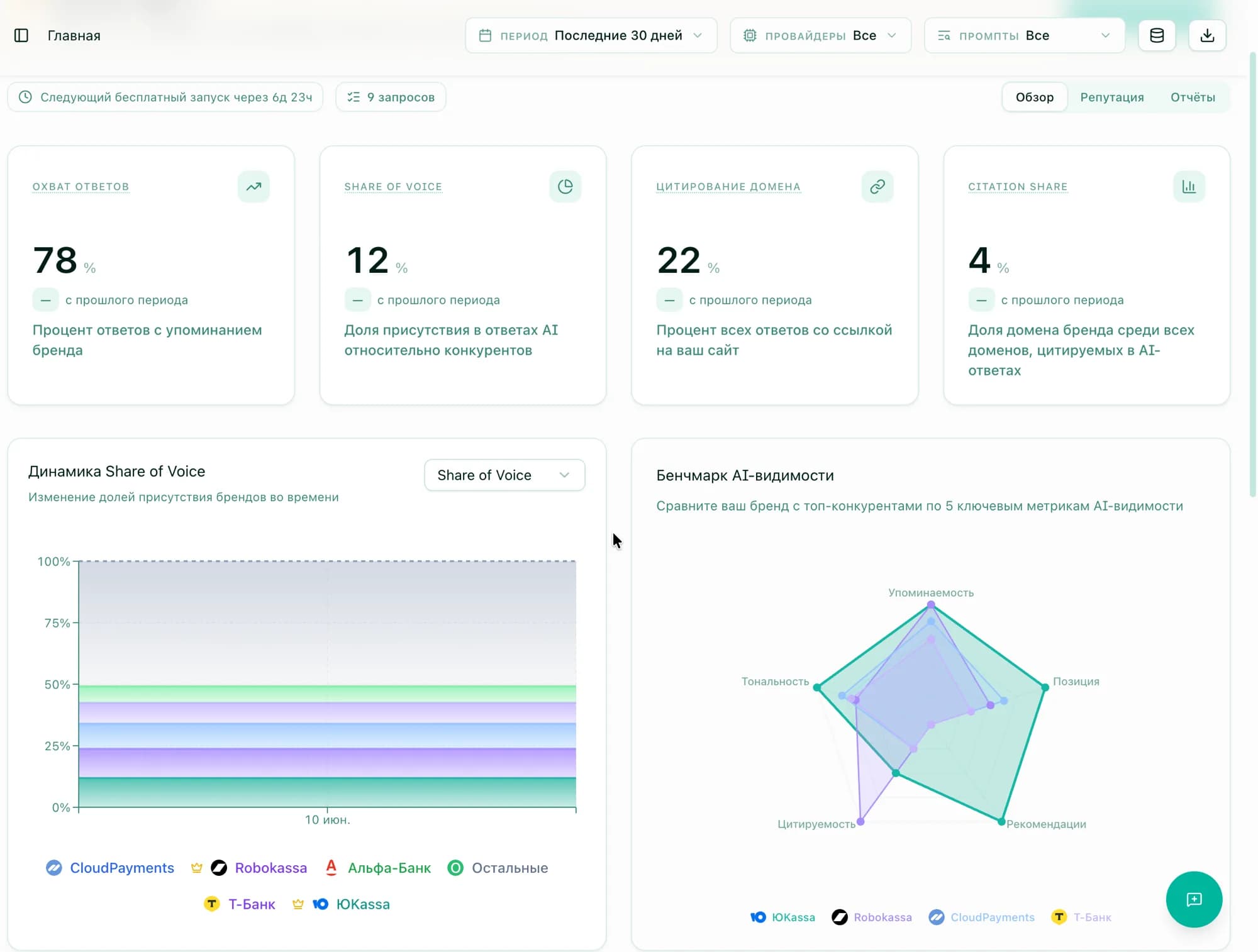Click the crown icon before Robokassa
Screen dimensions: 1258x952
tap(197, 868)
